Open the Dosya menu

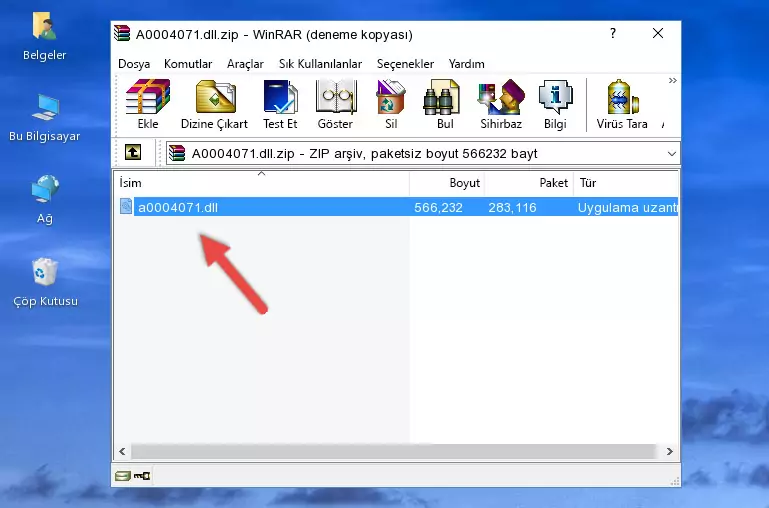click(x=134, y=64)
